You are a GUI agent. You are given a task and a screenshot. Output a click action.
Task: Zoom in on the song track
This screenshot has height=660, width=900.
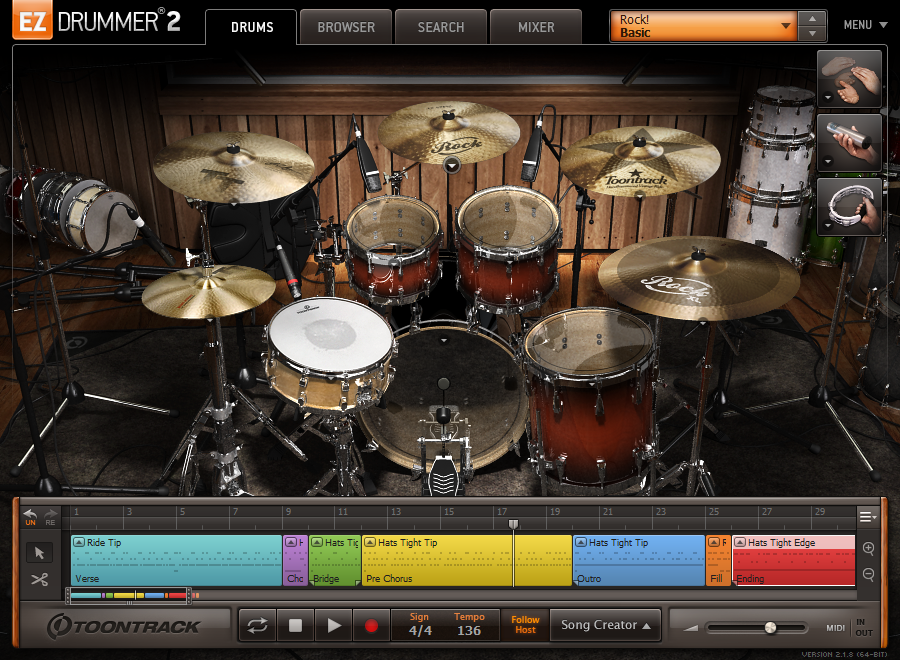[x=868, y=548]
